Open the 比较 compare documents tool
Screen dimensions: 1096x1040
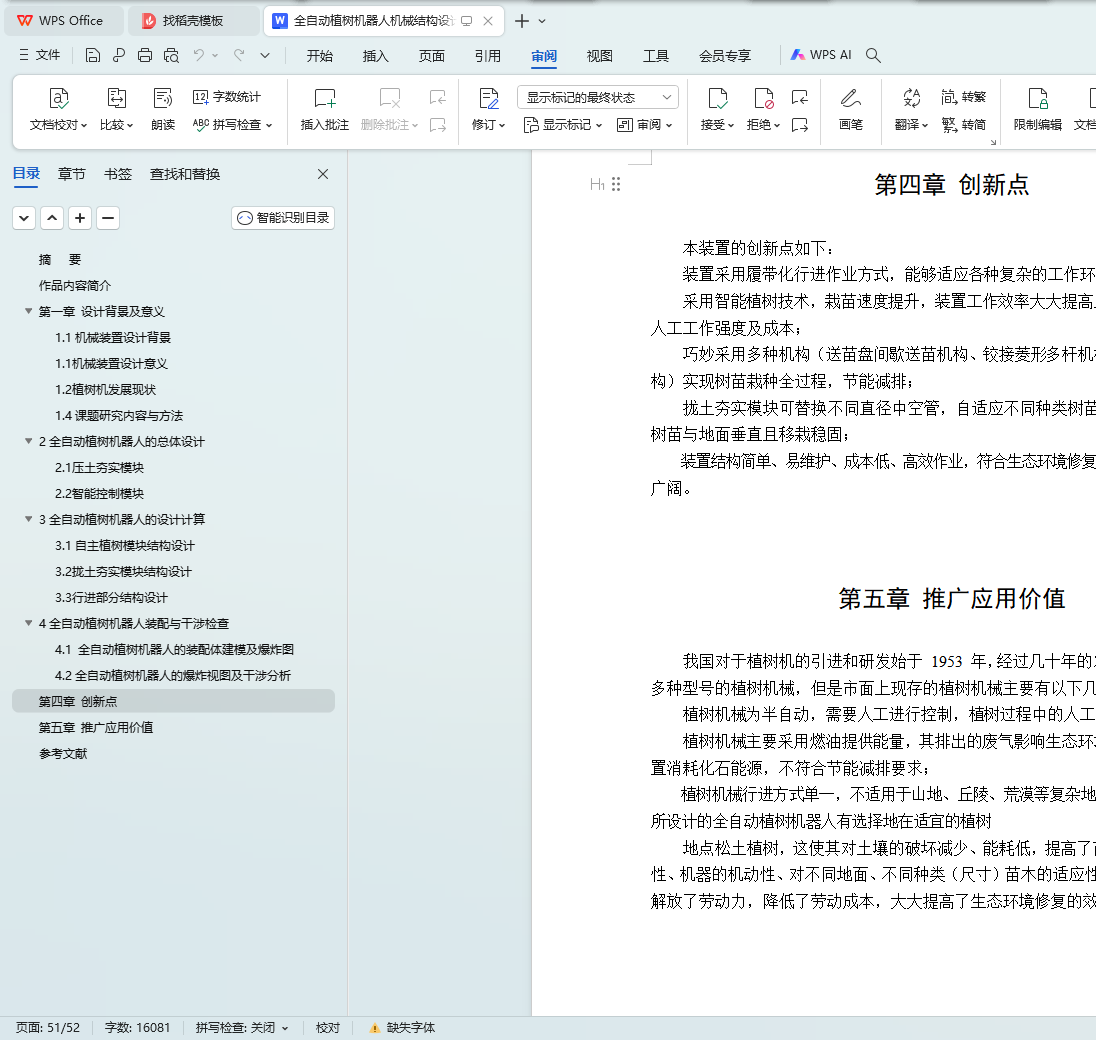116,109
